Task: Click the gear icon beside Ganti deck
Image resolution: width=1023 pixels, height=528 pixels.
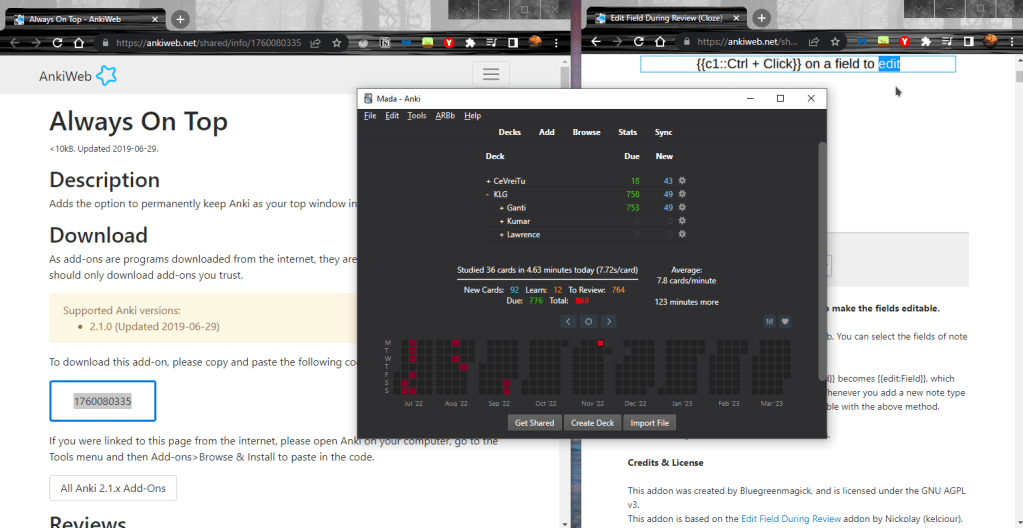Action: coord(683,208)
